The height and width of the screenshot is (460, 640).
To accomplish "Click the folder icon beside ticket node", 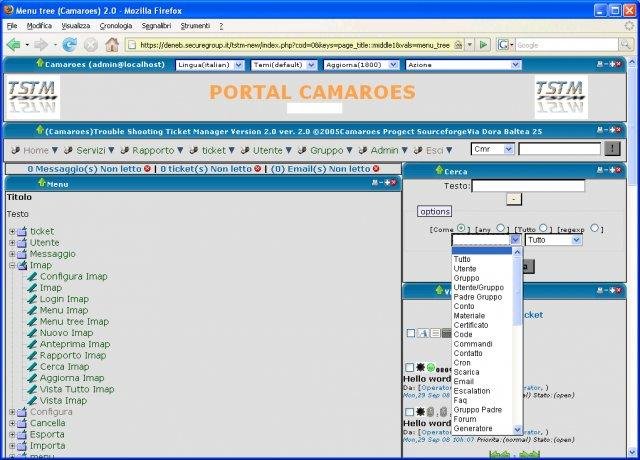I will click(22, 231).
